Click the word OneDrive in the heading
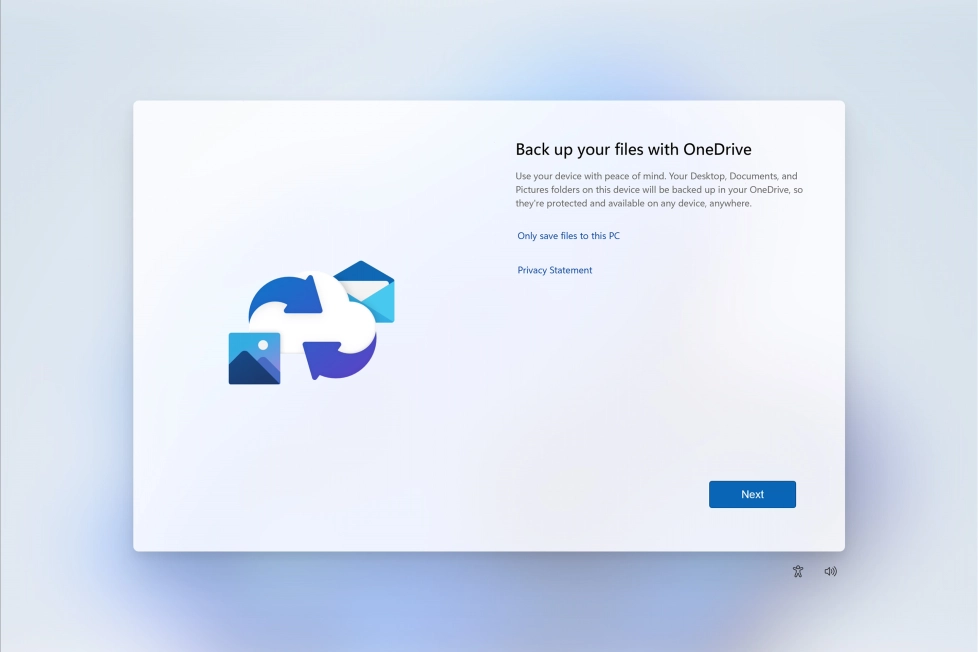Screen dimensions: 978x652 (x=715, y=148)
